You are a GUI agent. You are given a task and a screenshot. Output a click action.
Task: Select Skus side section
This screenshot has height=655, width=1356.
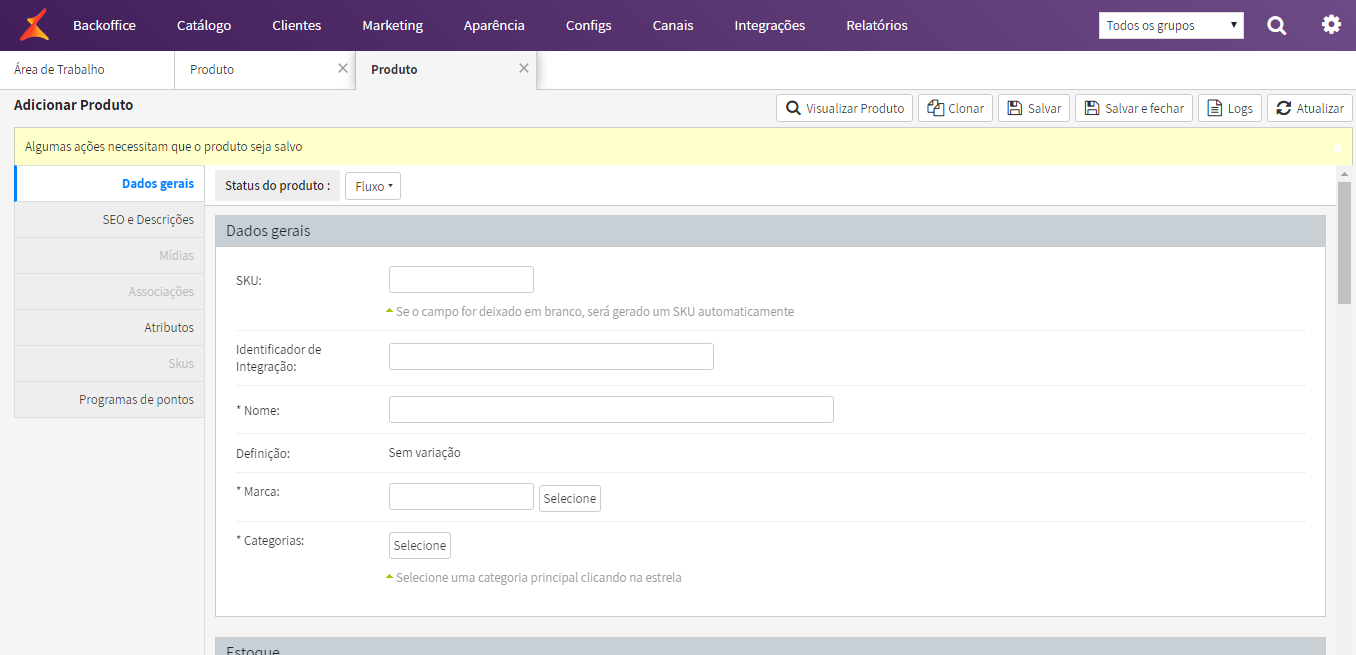[x=110, y=364]
